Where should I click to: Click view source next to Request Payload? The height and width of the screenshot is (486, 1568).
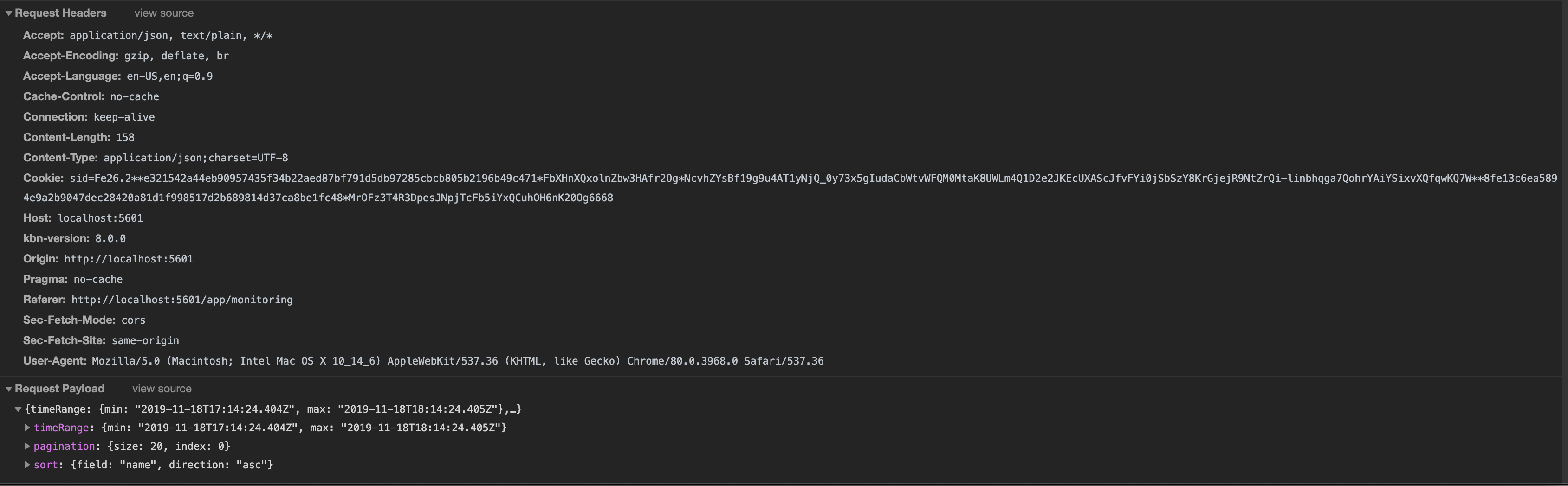[x=162, y=389]
